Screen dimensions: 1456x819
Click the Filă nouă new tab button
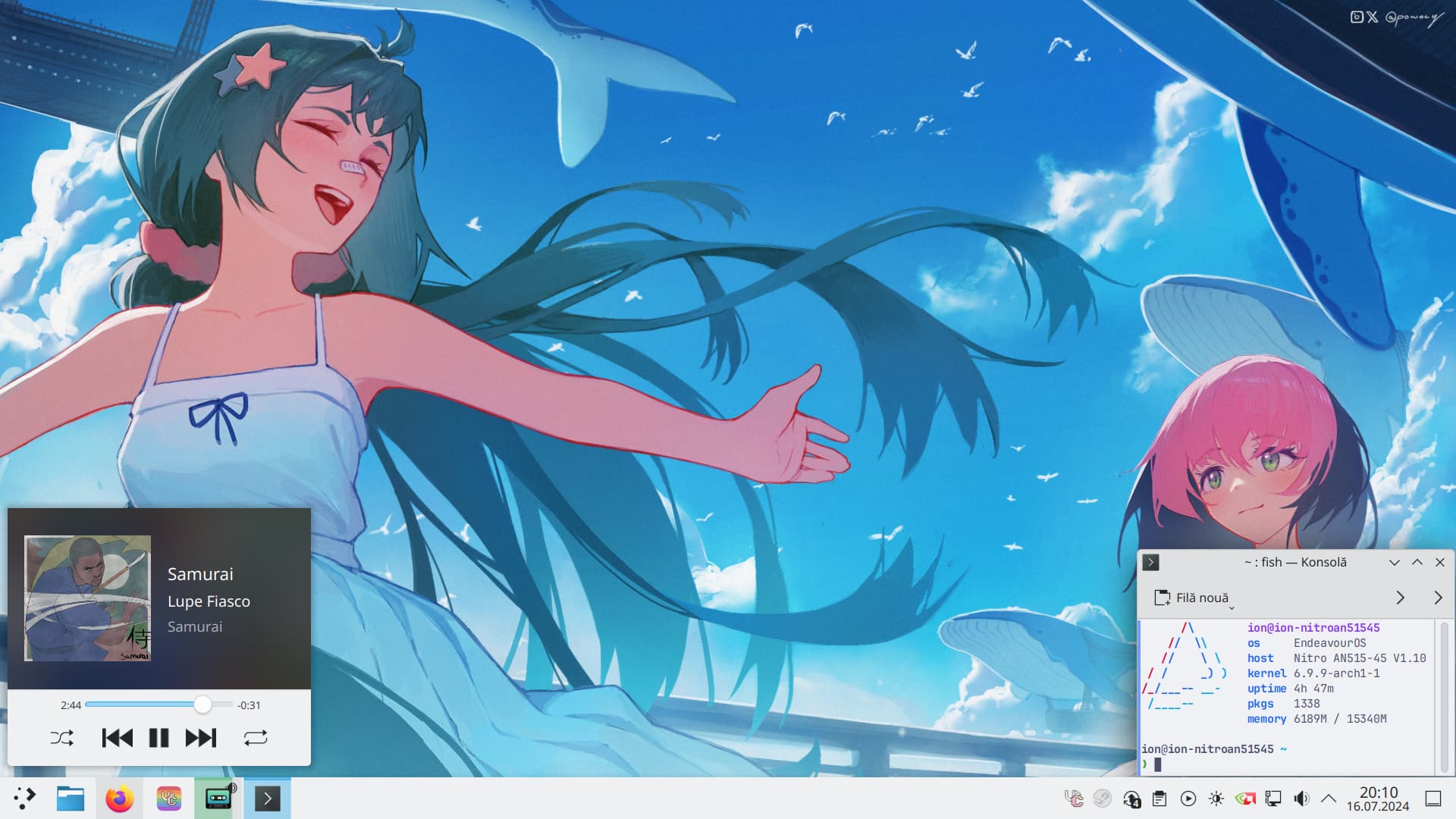pos(1191,598)
